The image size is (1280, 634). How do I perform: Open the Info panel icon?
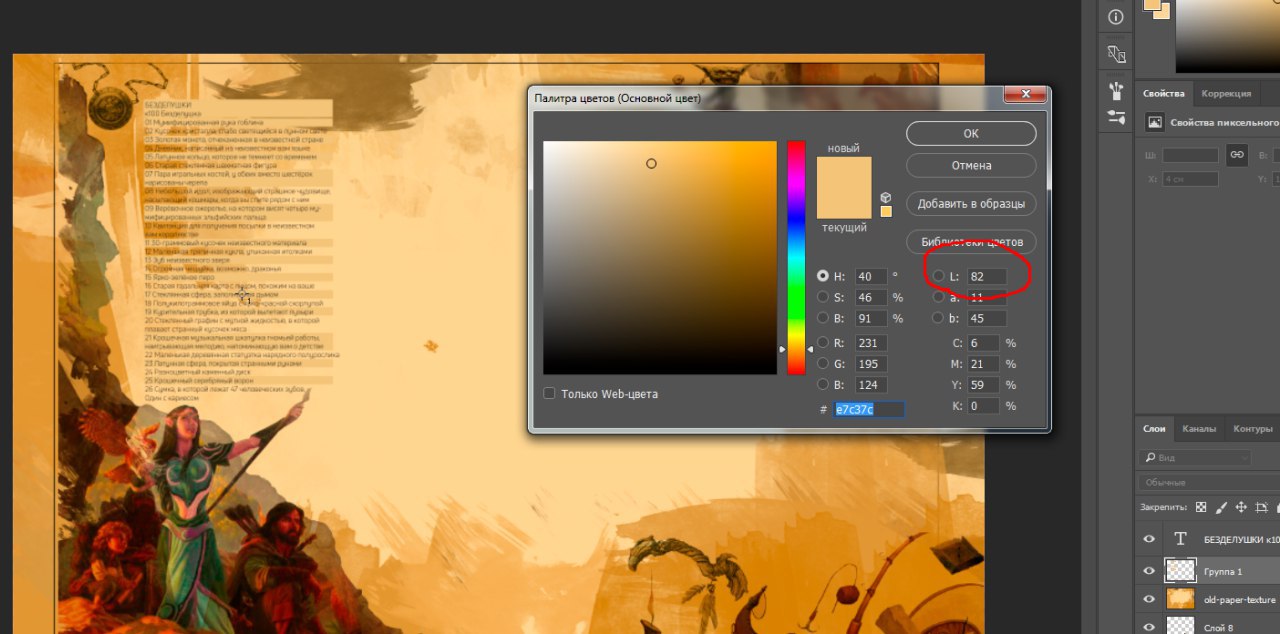(x=1117, y=17)
